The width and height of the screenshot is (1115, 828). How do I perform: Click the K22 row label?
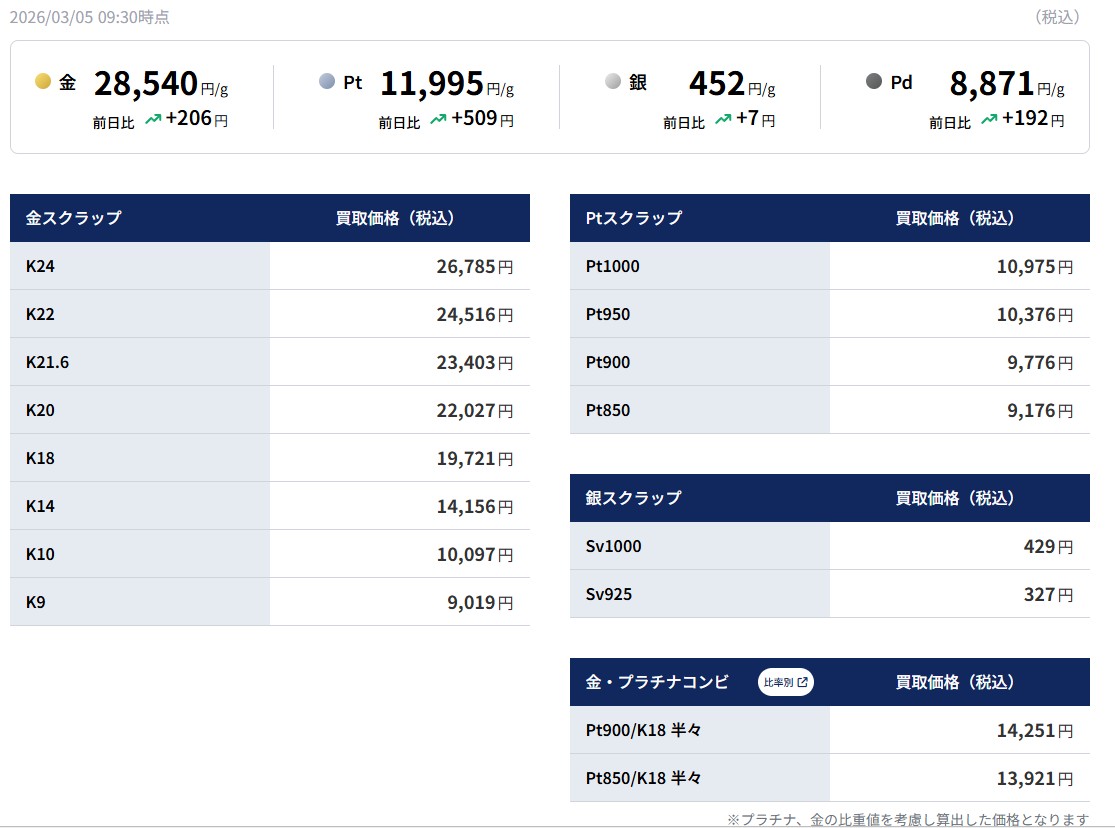tap(41, 314)
